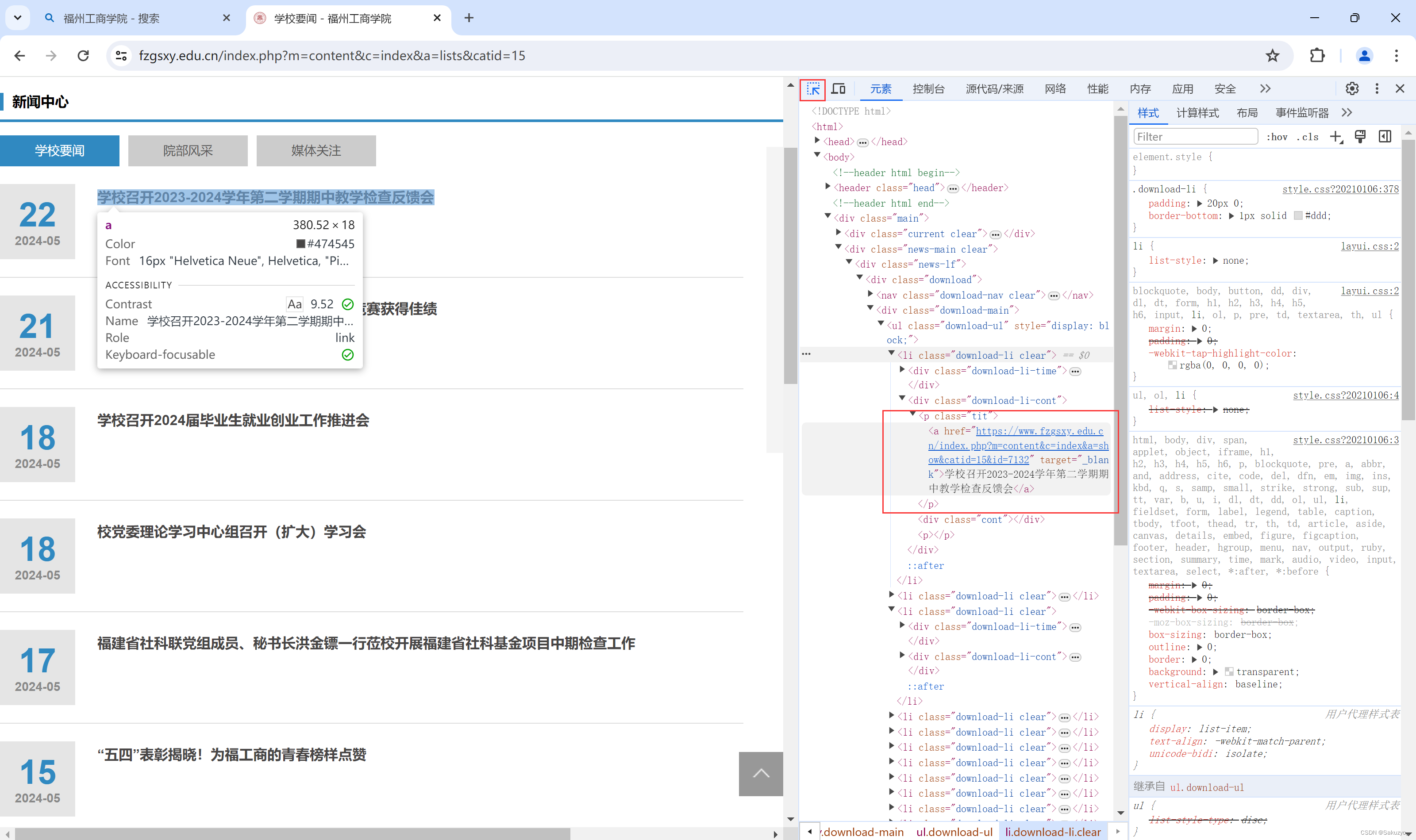The height and width of the screenshot is (840, 1416).
Task: Expand div class="current clear" node
Action: tap(839, 233)
